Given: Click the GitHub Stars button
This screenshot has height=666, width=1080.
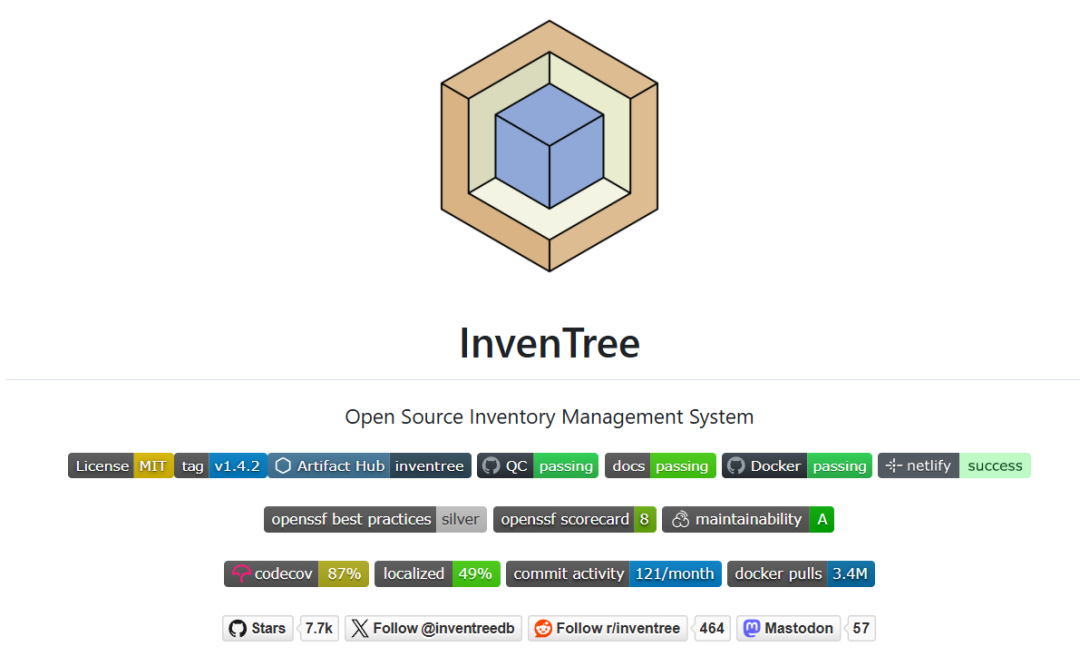Looking at the screenshot, I should pyautogui.click(x=258, y=628).
